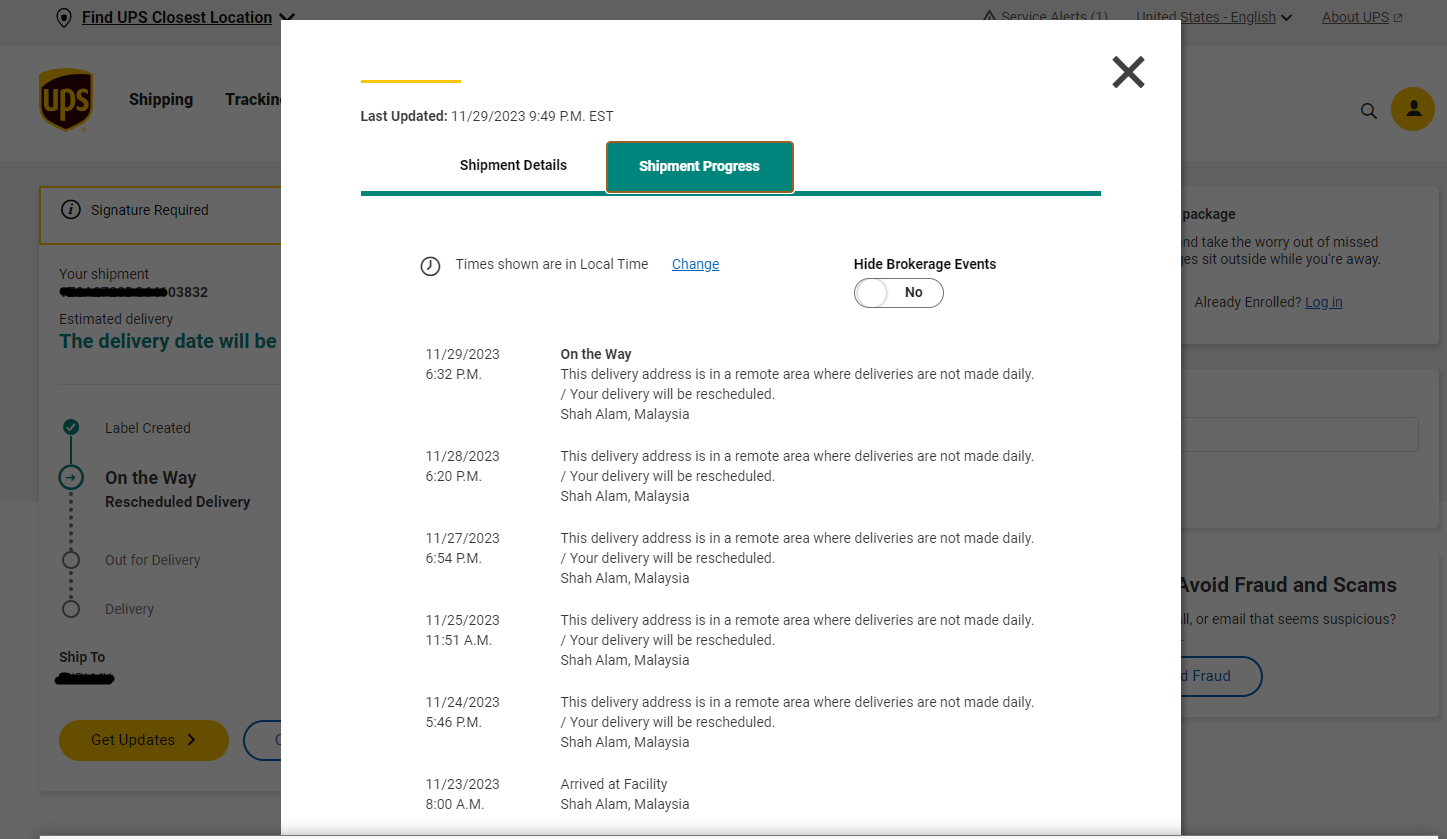Open the user profile icon
Screen dimensions: 1447x839
(1413, 109)
